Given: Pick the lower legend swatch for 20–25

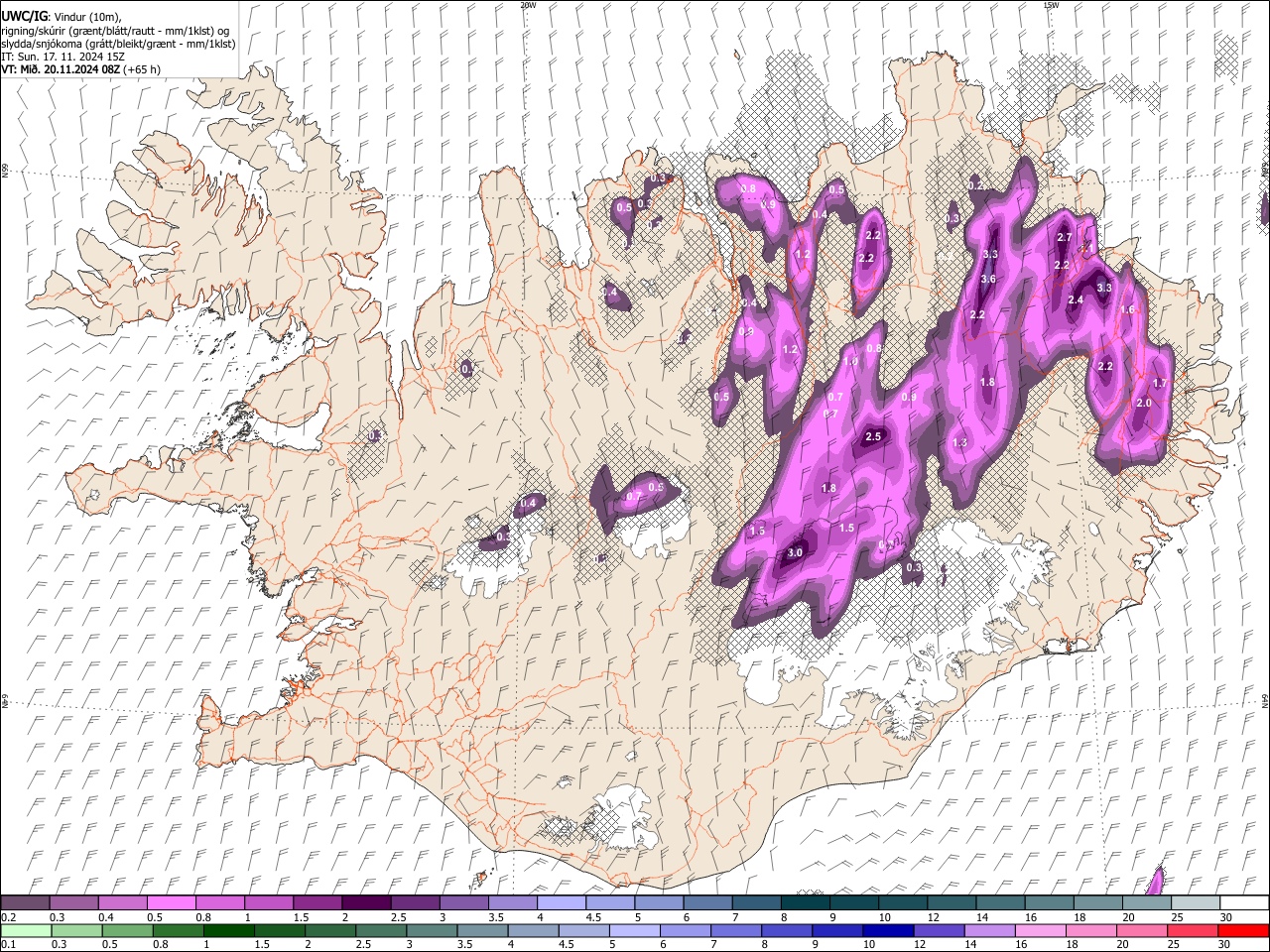Looking at the screenshot, I should coord(1141,930).
